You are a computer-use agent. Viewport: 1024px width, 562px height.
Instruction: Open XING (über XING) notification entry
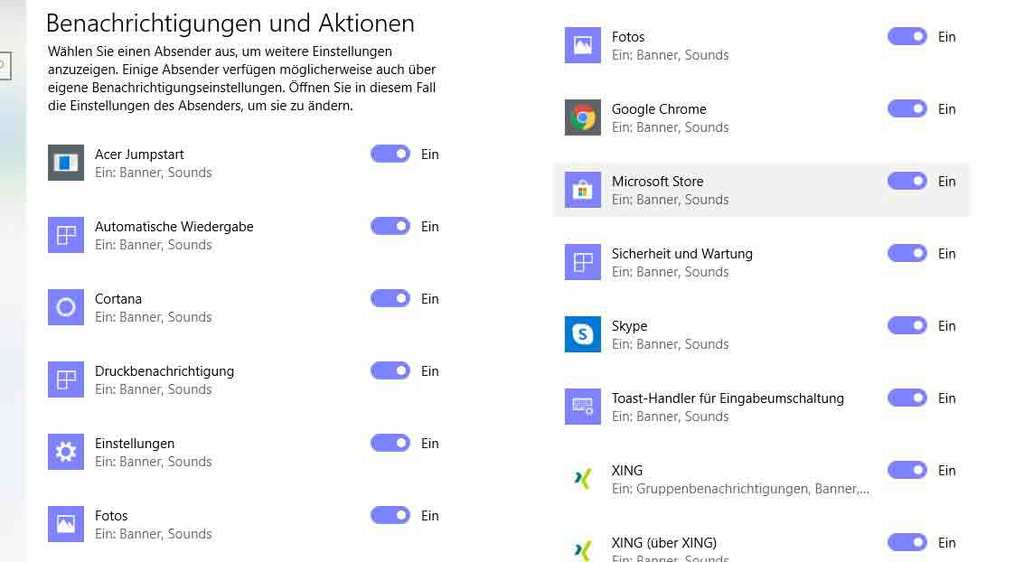pyautogui.click(x=664, y=543)
